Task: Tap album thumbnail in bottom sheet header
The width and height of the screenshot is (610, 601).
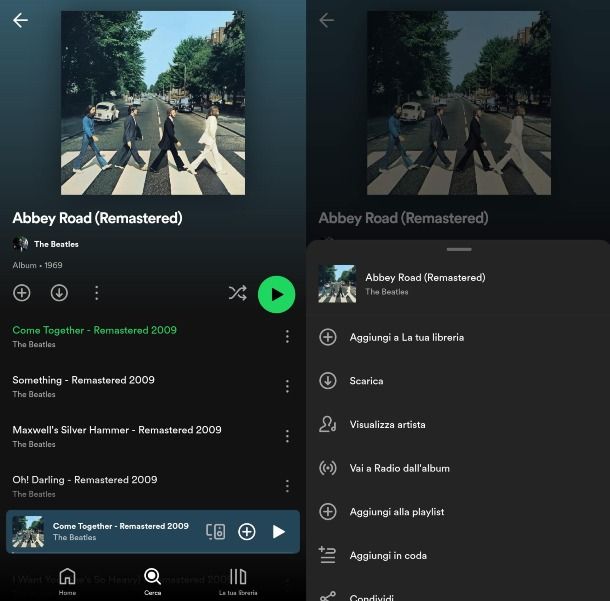Action: pyautogui.click(x=337, y=284)
